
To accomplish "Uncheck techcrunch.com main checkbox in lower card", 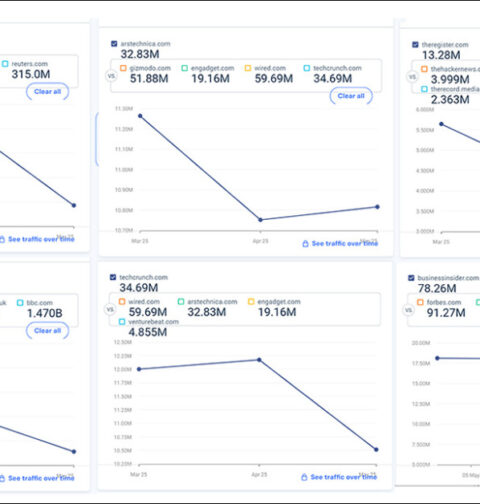I will click(x=113, y=277).
